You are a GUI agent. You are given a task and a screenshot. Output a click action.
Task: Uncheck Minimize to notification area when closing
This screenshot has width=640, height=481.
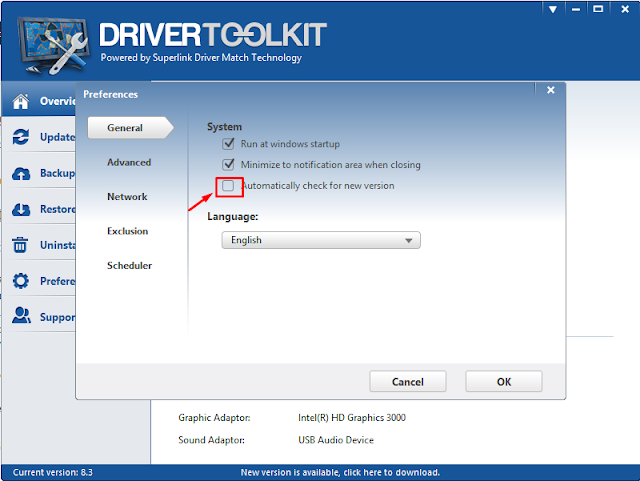coord(228,165)
